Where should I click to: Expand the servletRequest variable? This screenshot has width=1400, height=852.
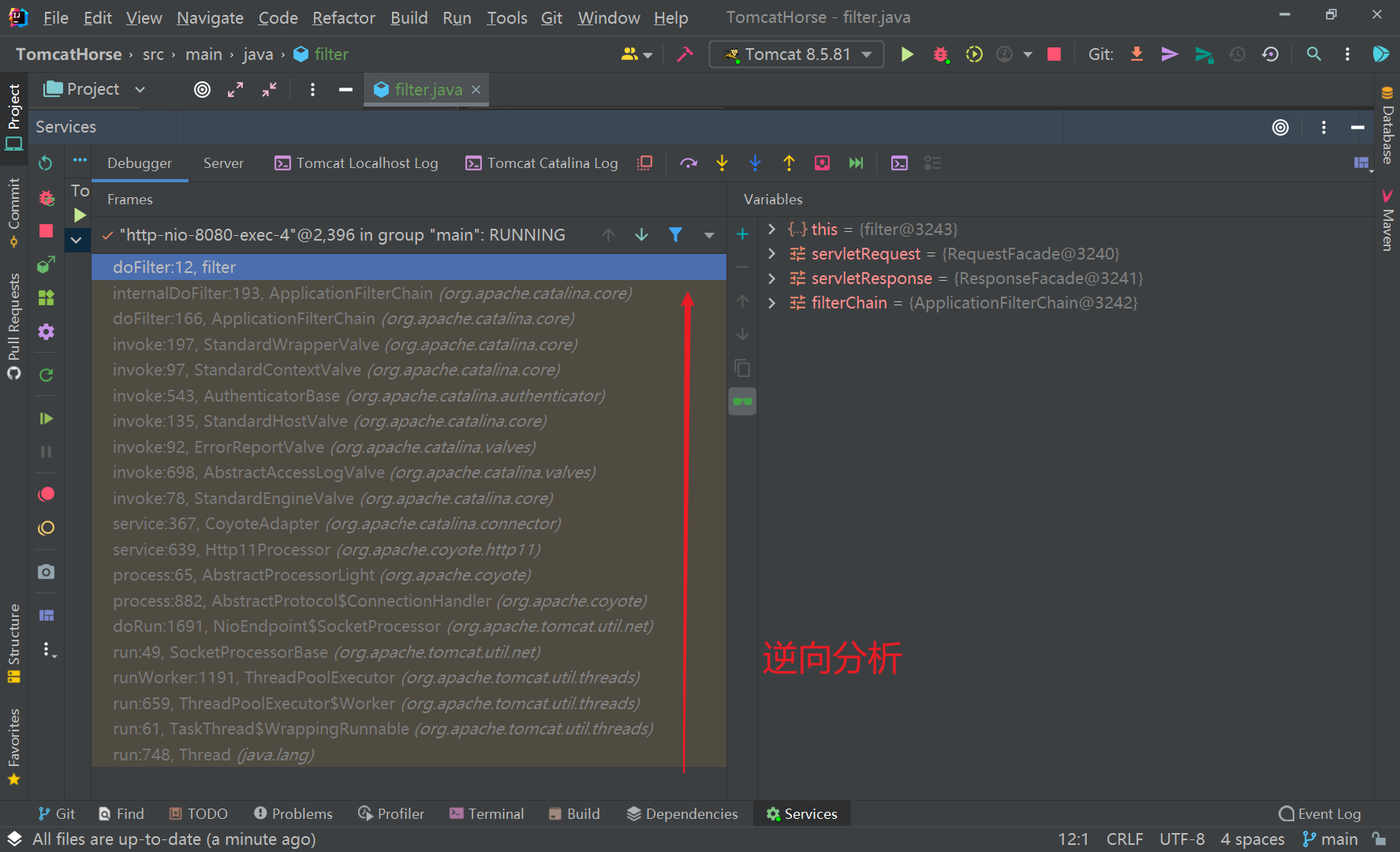click(771, 253)
